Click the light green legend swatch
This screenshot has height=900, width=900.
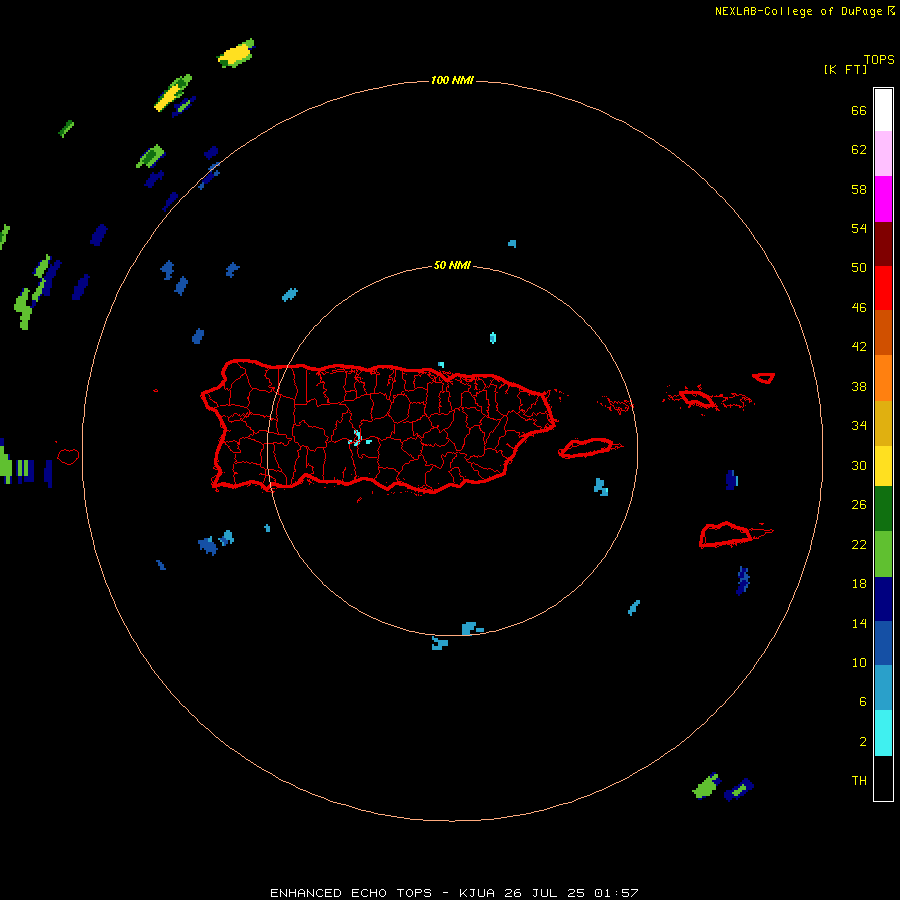click(x=883, y=554)
